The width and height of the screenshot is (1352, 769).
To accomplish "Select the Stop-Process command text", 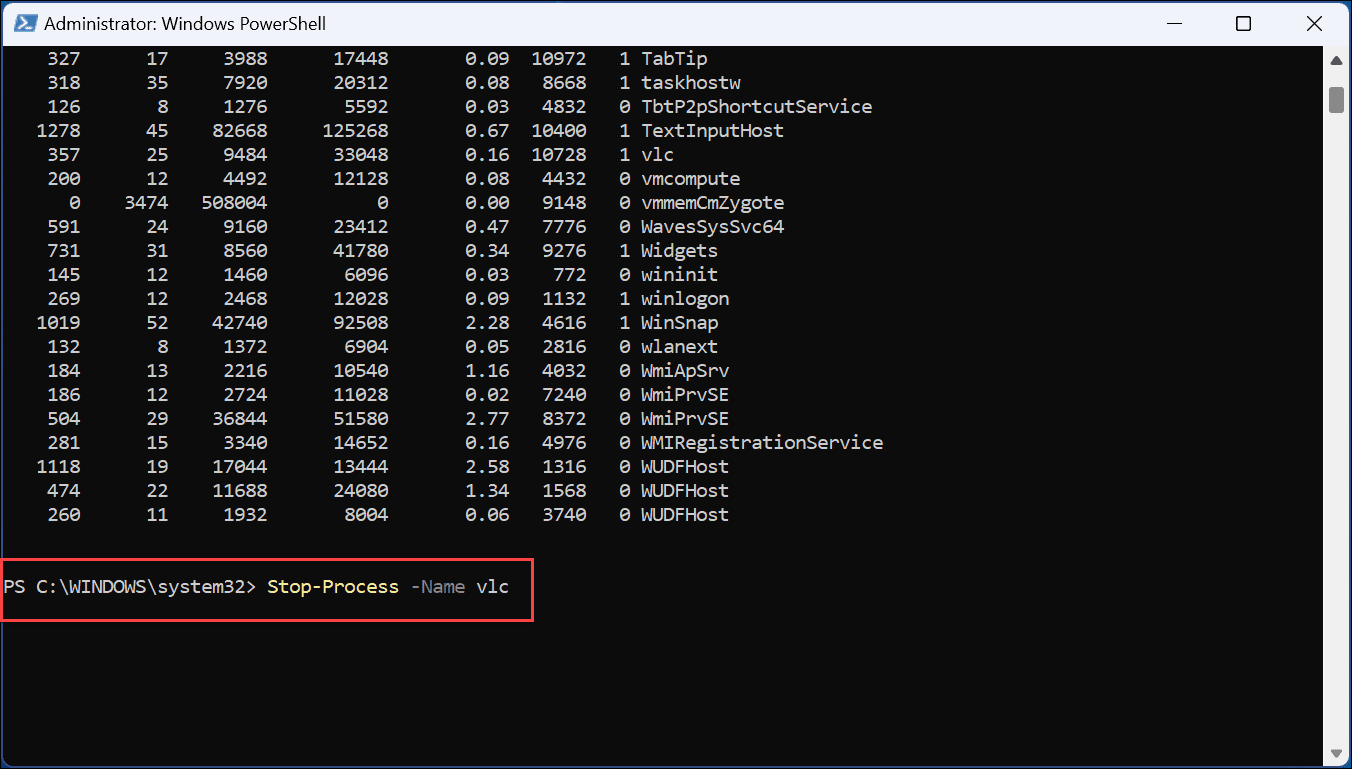I will 333,587.
